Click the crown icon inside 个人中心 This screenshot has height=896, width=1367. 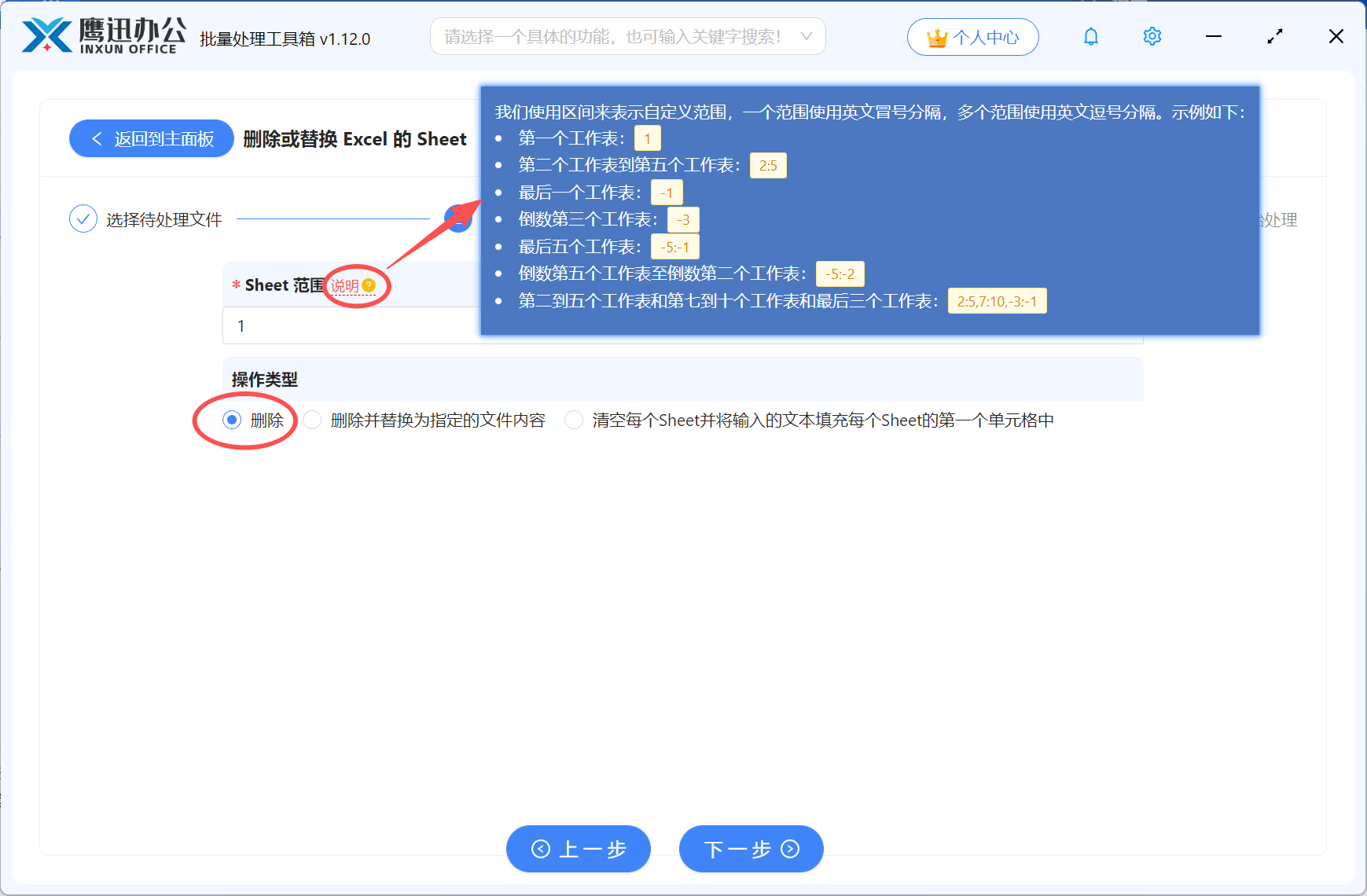pos(936,35)
